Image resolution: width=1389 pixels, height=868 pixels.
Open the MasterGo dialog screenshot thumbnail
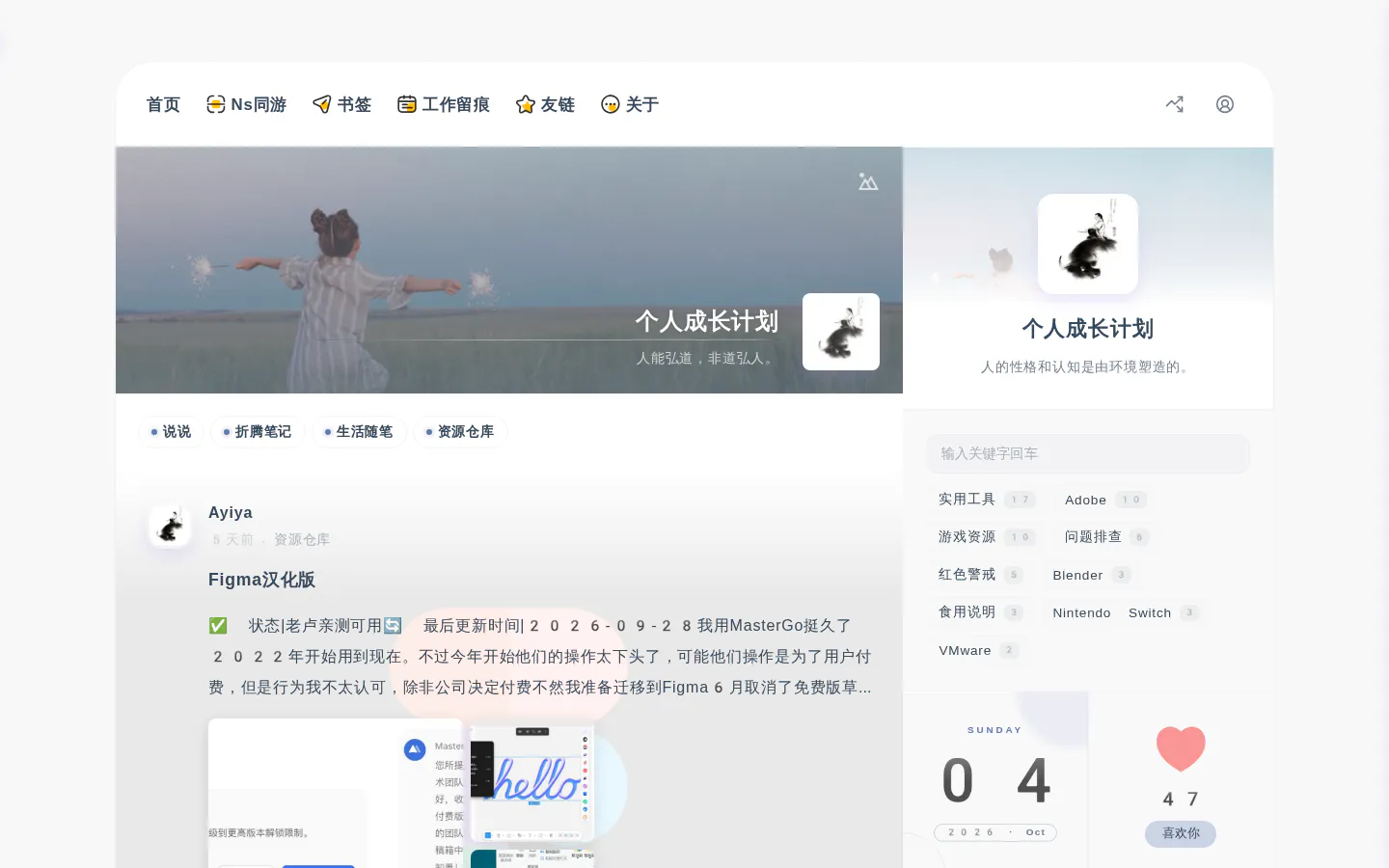pos(336,793)
